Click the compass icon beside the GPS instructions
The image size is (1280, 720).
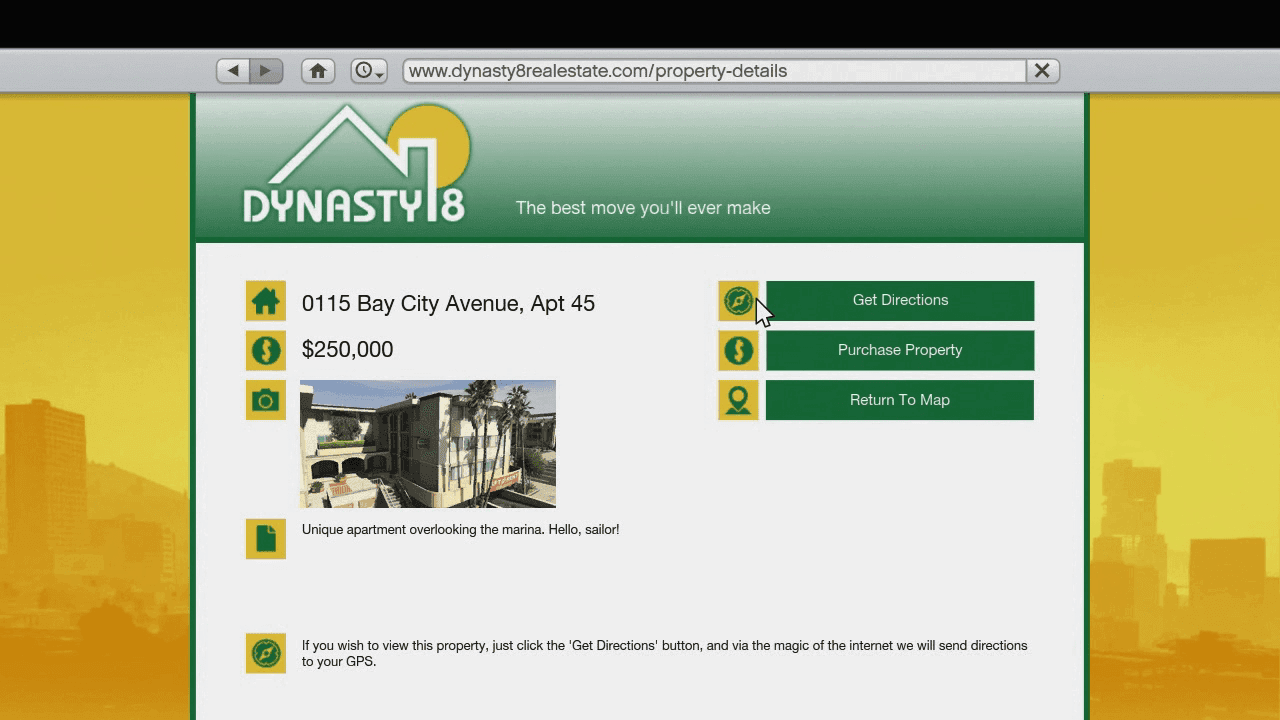point(266,653)
